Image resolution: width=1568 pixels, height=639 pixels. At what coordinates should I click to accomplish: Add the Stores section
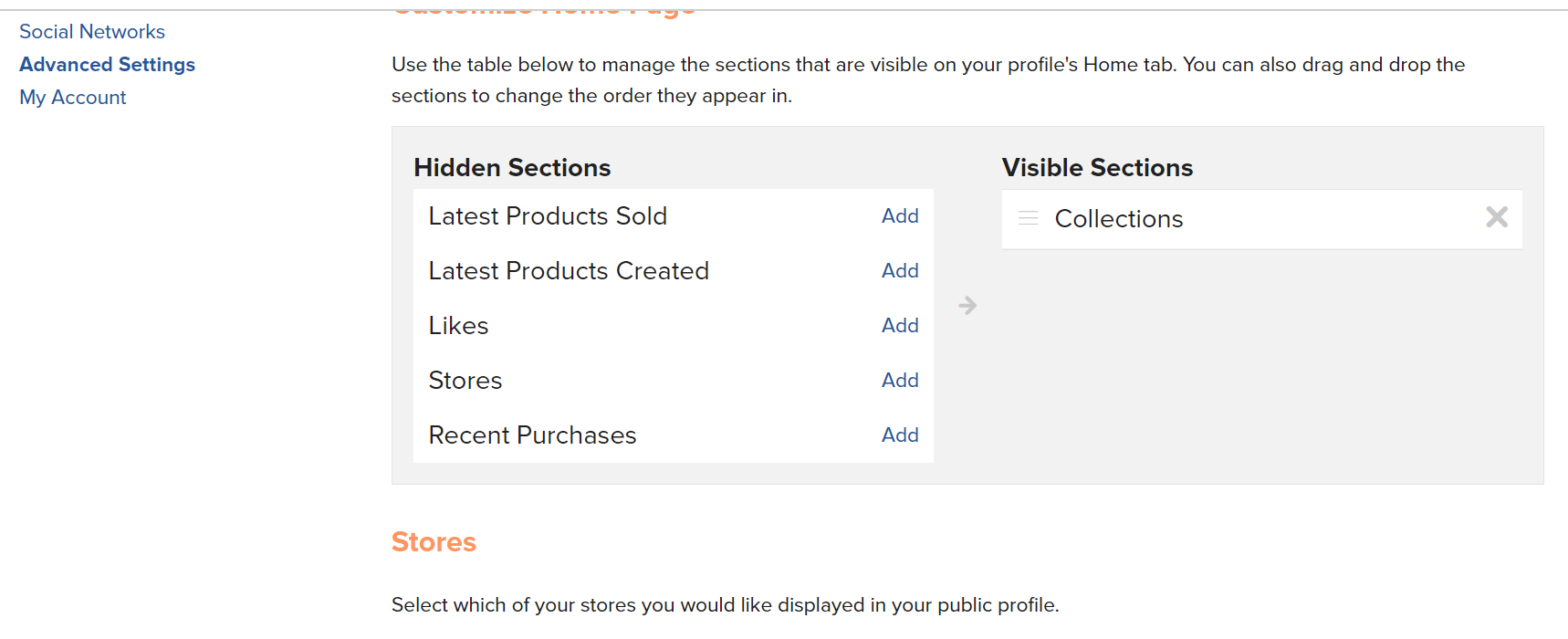click(x=900, y=381)
